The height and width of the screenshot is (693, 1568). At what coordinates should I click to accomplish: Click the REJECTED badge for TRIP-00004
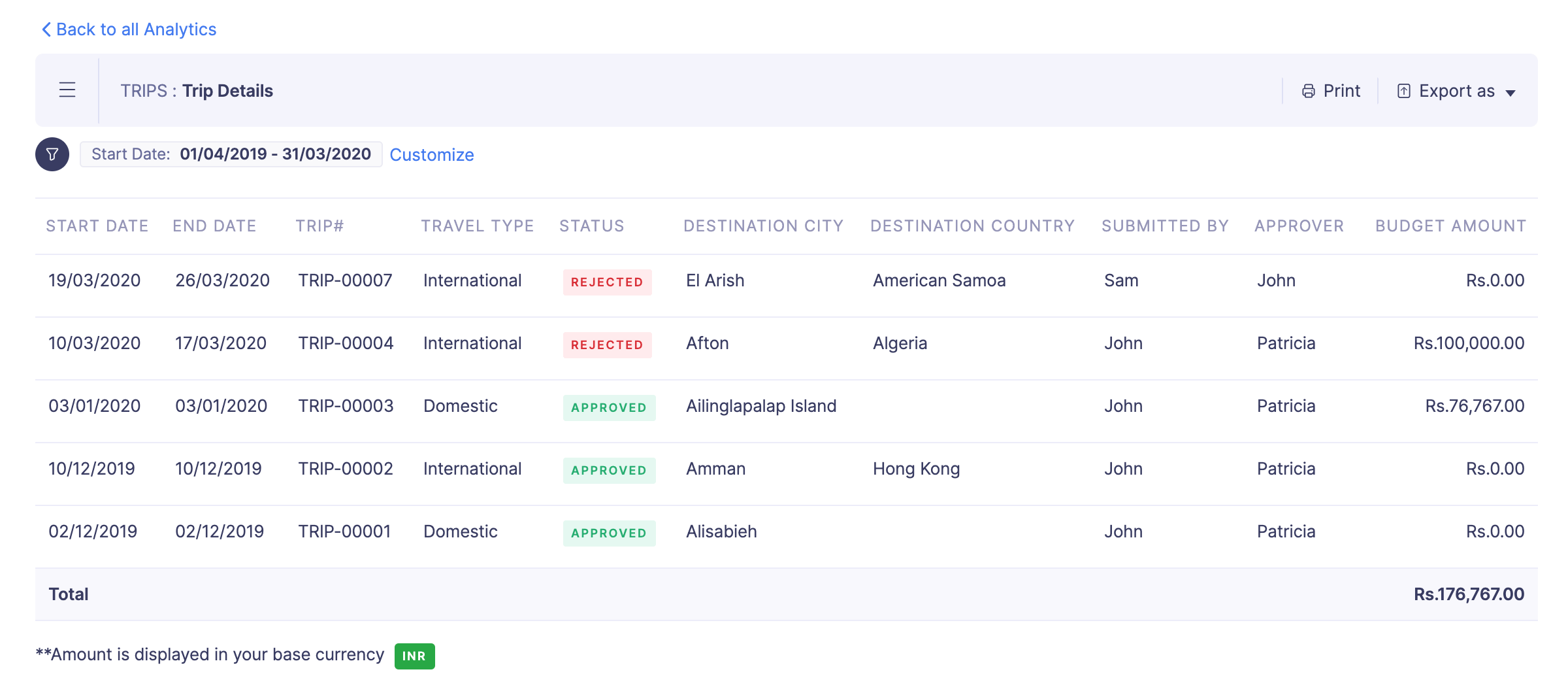tap(608, 345)
